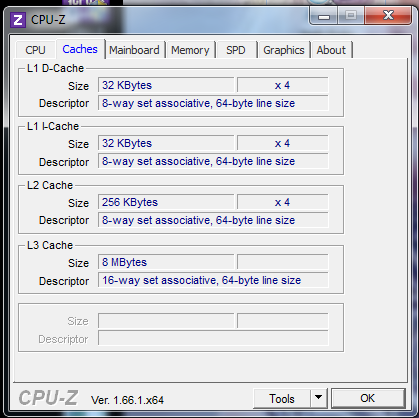419x418 pixels.
Task: Expand the Tools dropdown arrow
Action: [x=318, y=398]
